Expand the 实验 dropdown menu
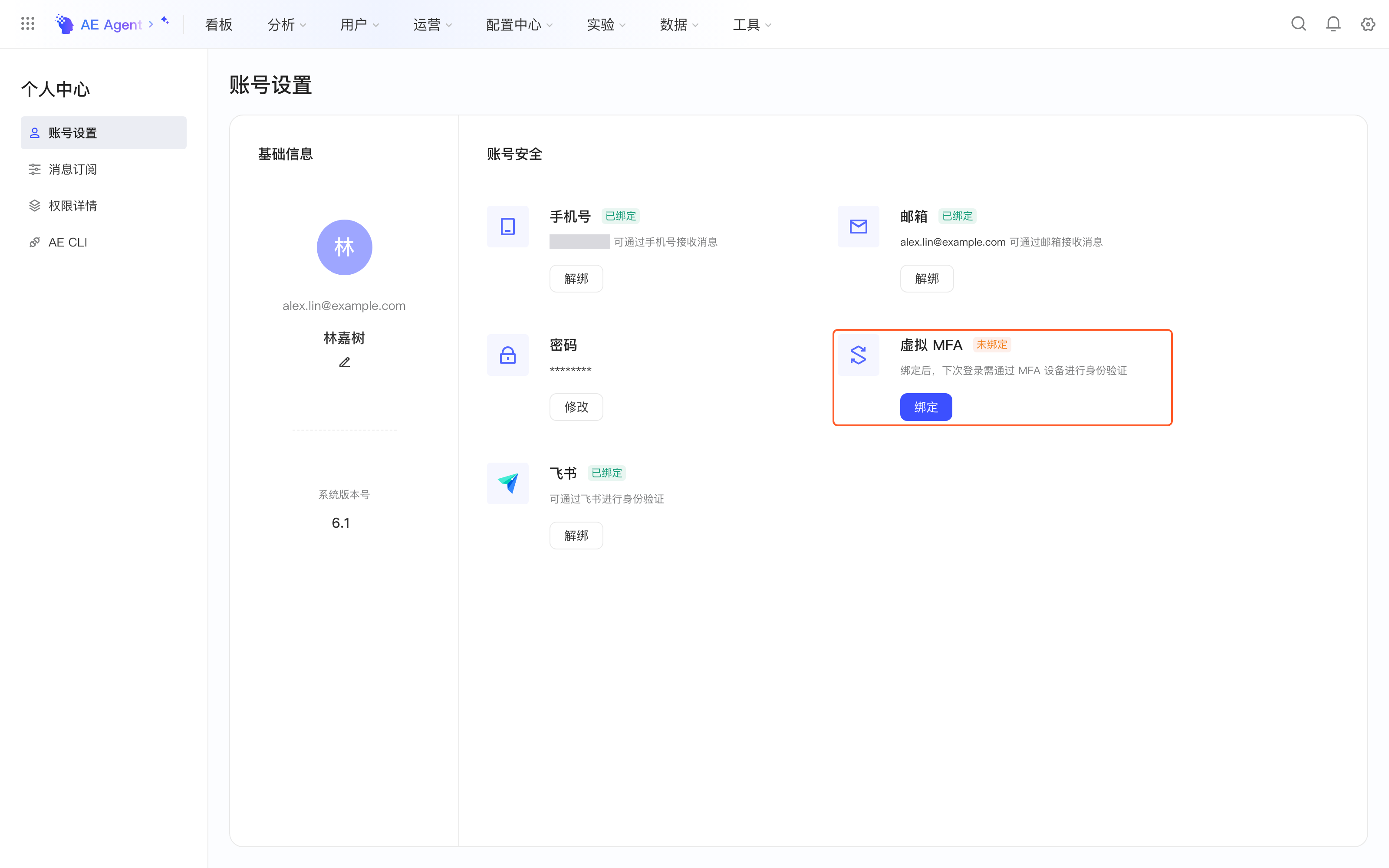1389x868 pixels. [x=606, y=25]
